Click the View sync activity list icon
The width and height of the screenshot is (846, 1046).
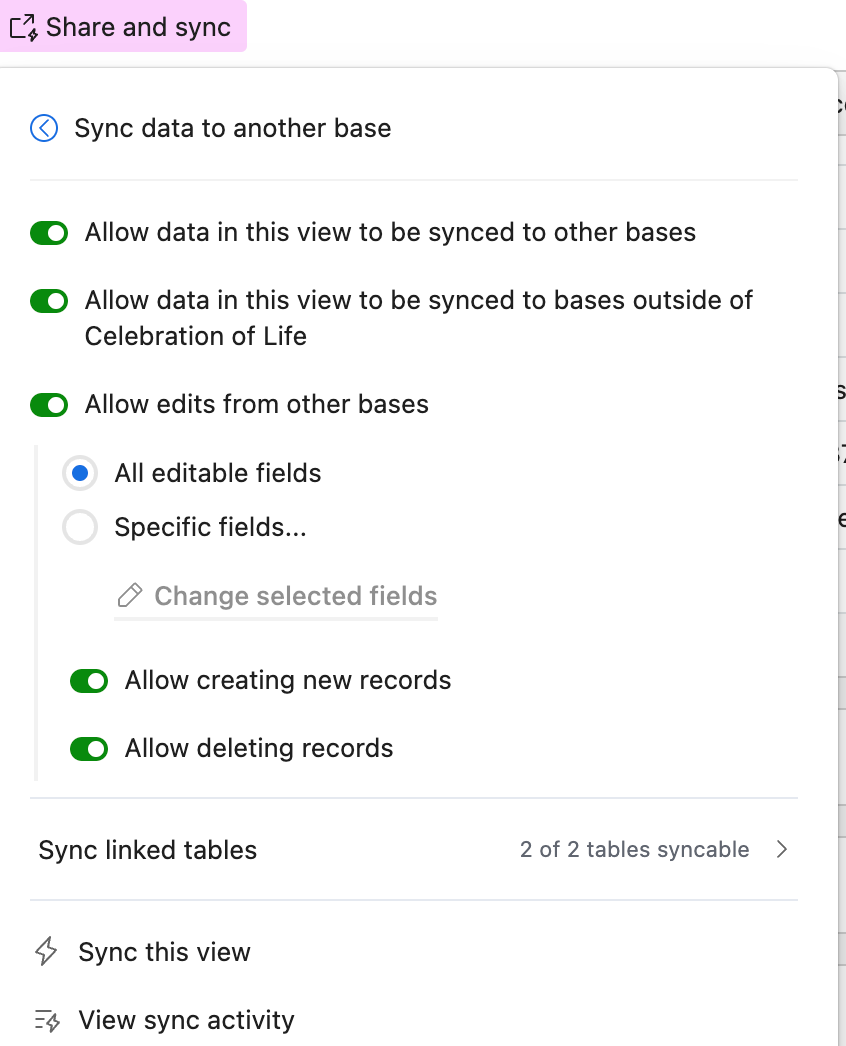click(x=47, y=1020)
